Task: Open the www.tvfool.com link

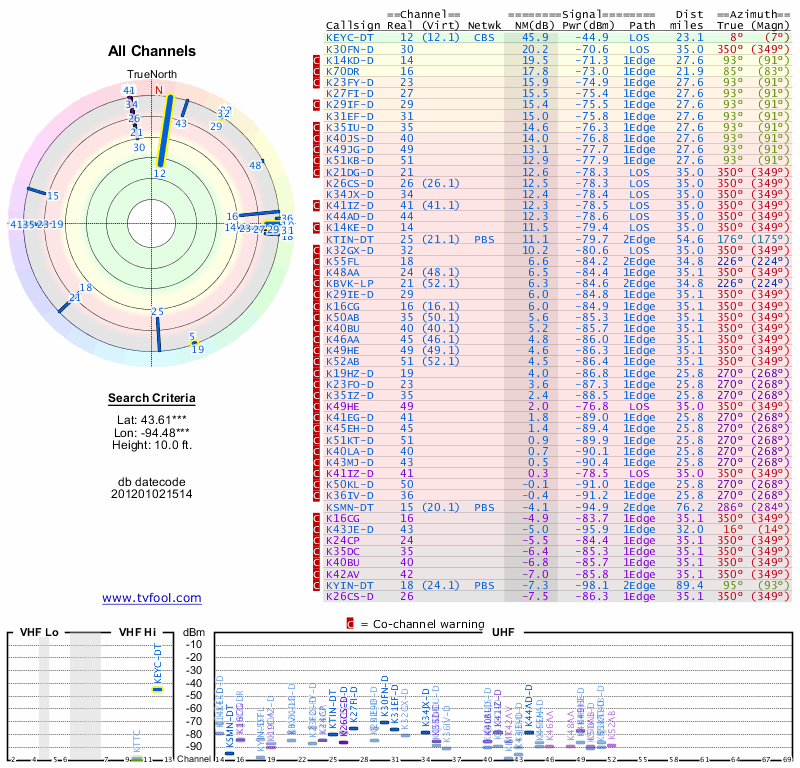Action: click(152, 598)
